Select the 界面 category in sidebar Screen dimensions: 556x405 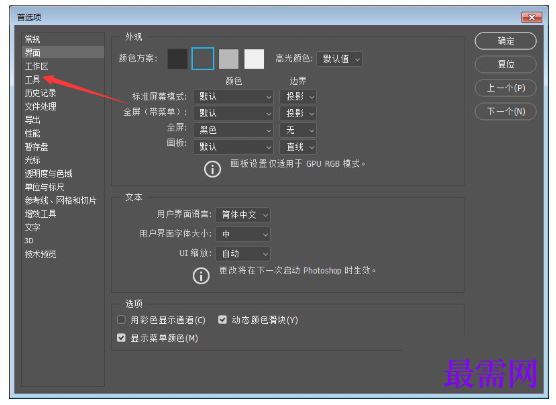tap(63, 52)
